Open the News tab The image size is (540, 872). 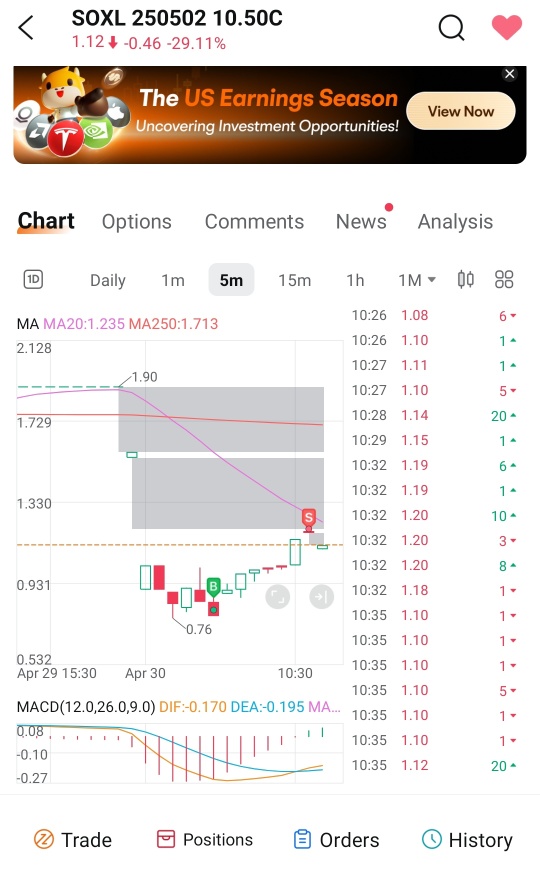click(x=361, y=221)
